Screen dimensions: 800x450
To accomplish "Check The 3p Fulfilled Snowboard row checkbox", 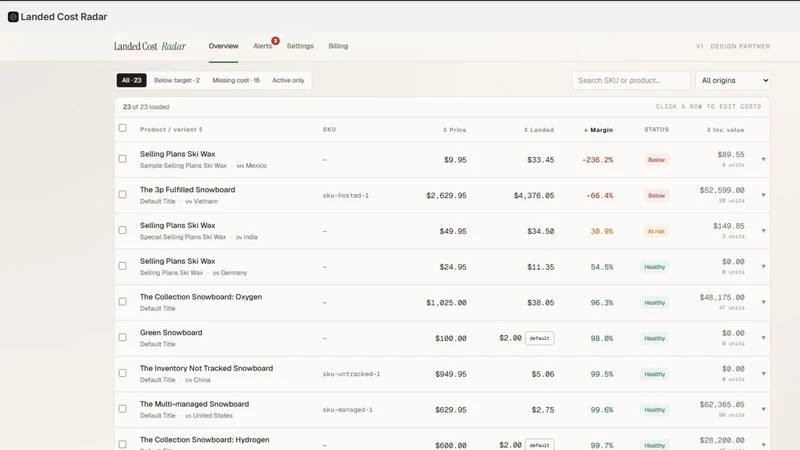I will [122, 194].
